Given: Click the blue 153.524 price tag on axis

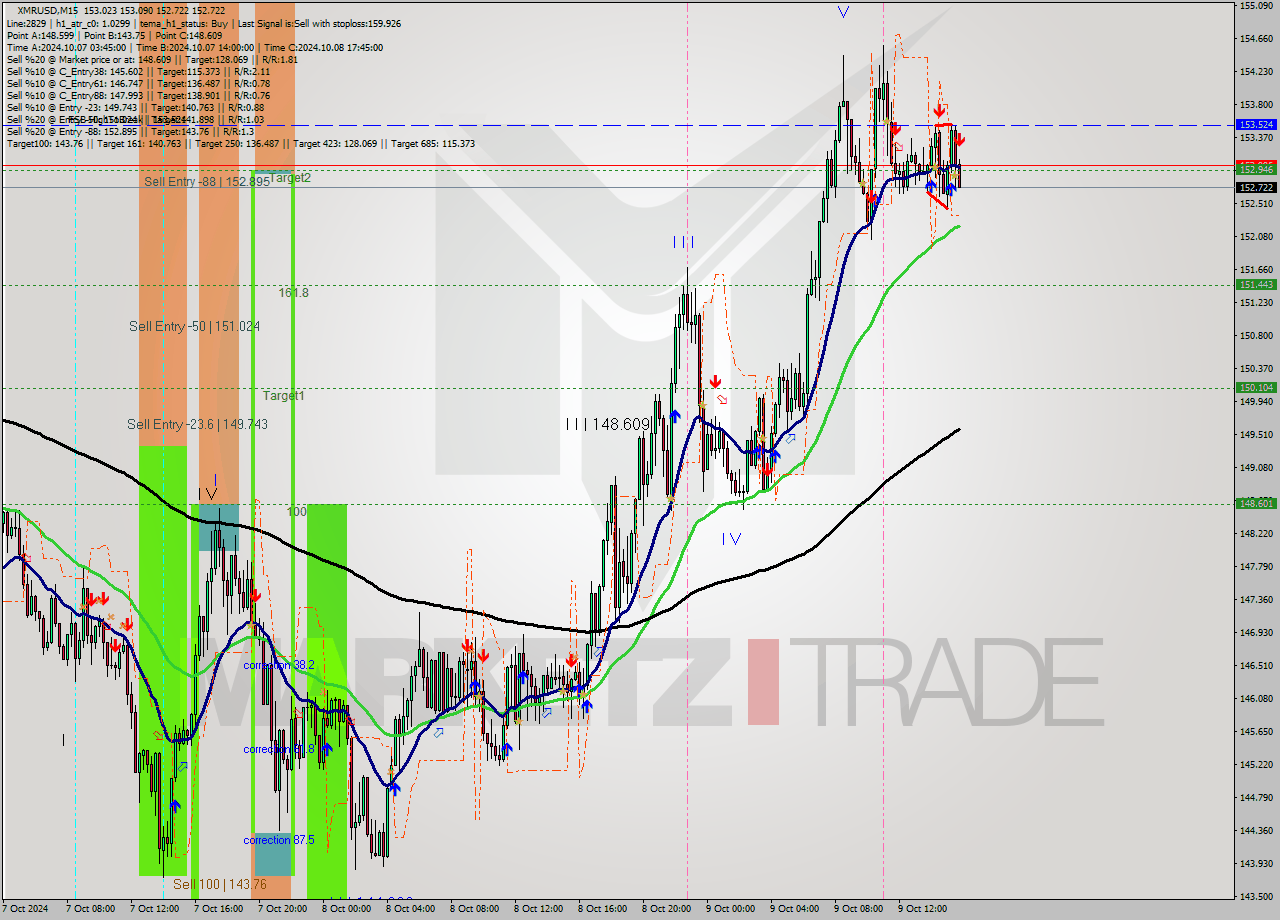Looking at the screenshot, I should point(1256,125).
